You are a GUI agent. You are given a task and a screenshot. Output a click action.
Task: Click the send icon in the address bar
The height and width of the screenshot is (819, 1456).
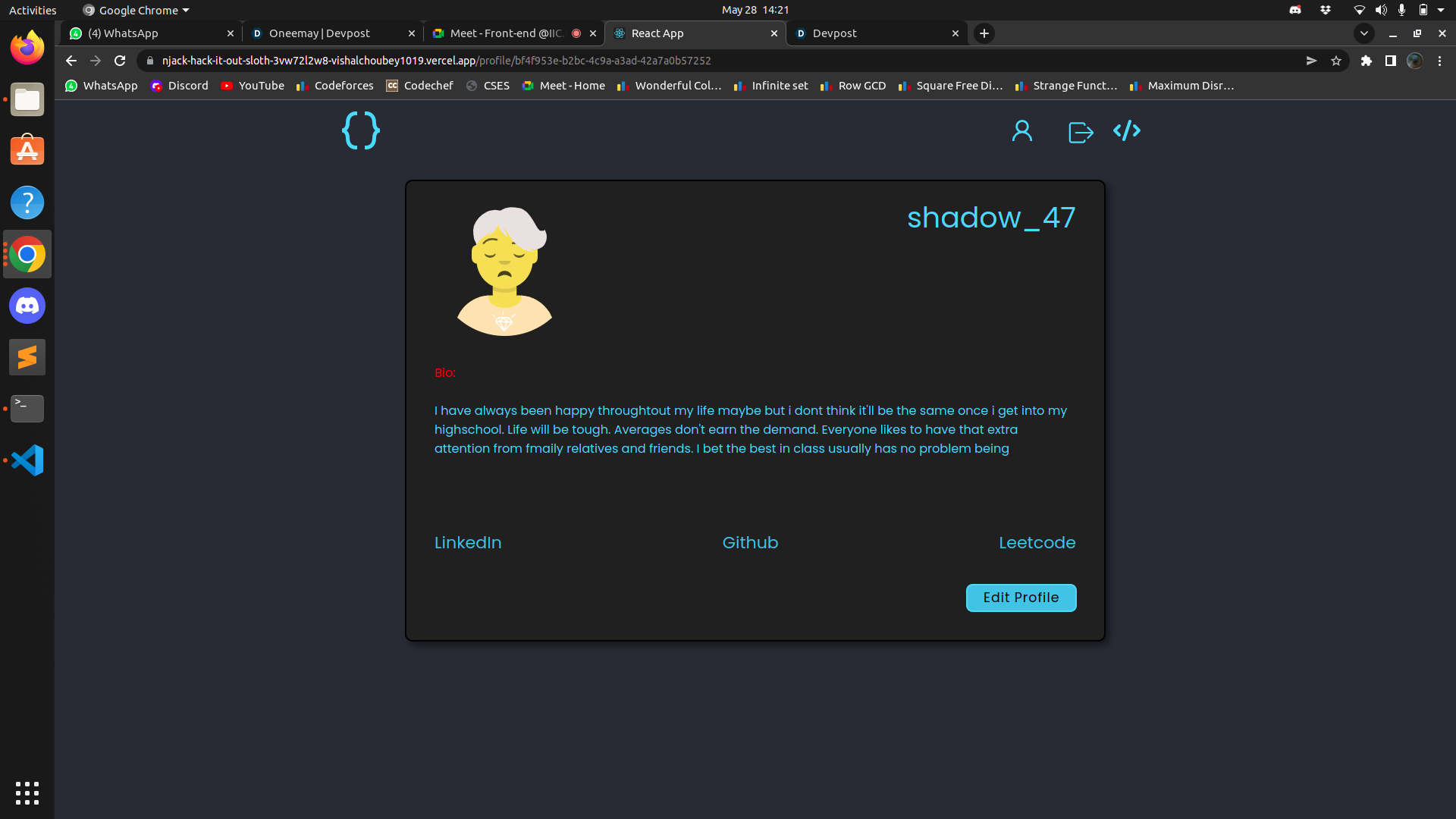(1312, 61)
